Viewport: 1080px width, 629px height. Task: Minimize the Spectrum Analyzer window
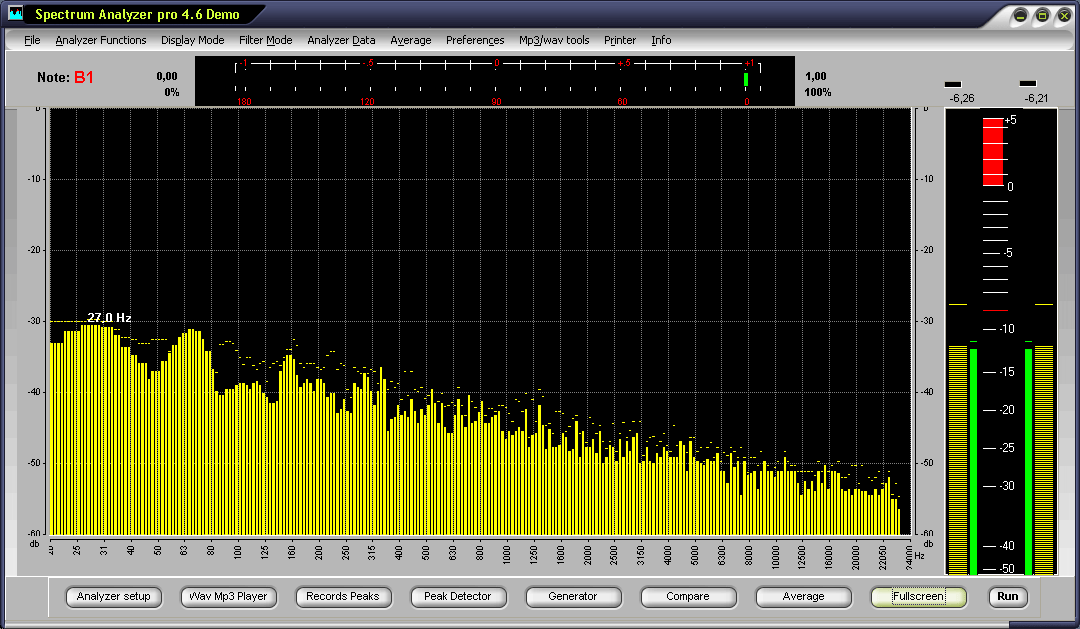coord(1020,16)
